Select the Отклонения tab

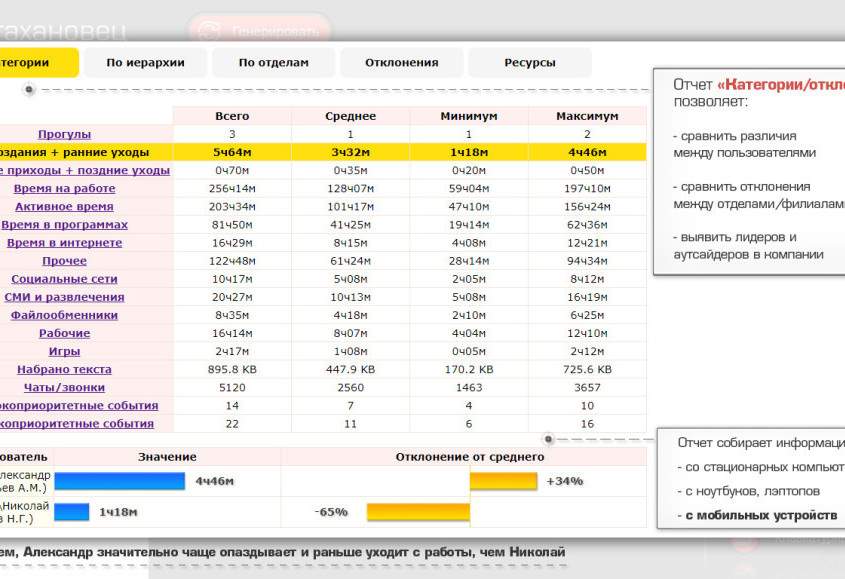coord(401,63)
